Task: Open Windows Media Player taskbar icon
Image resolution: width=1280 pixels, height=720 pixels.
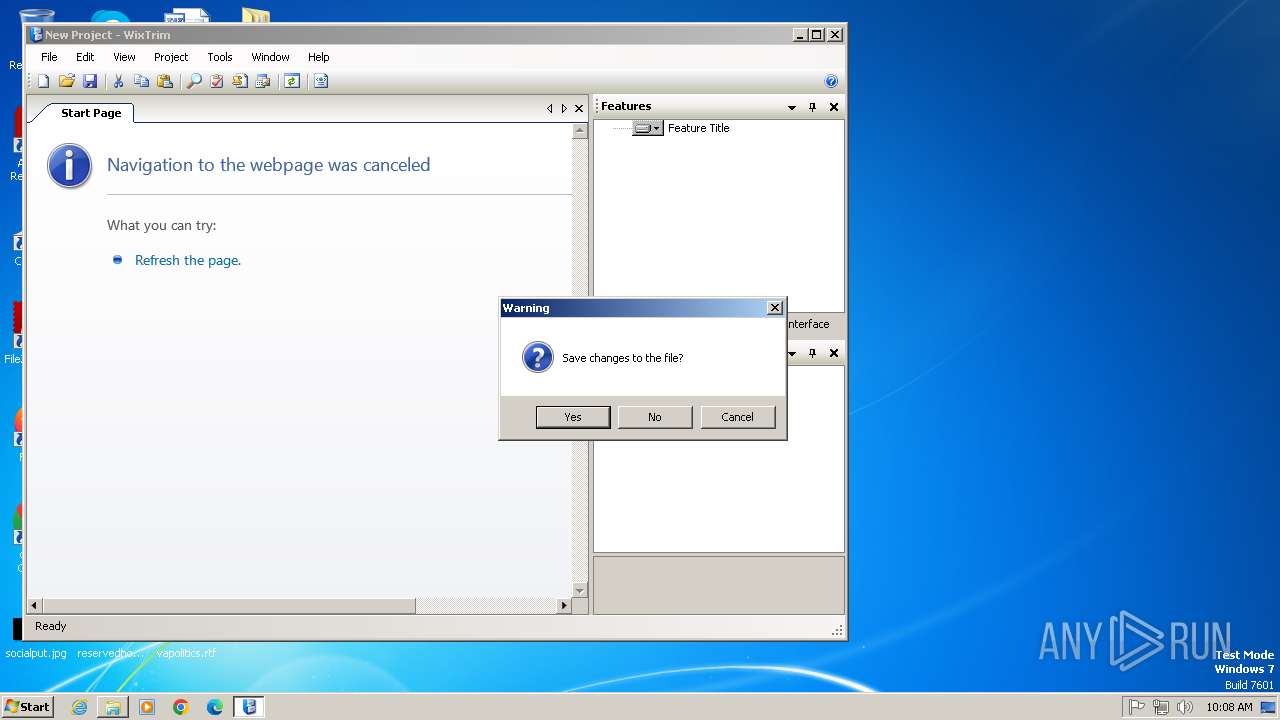Action: click(x=147, y=707)
